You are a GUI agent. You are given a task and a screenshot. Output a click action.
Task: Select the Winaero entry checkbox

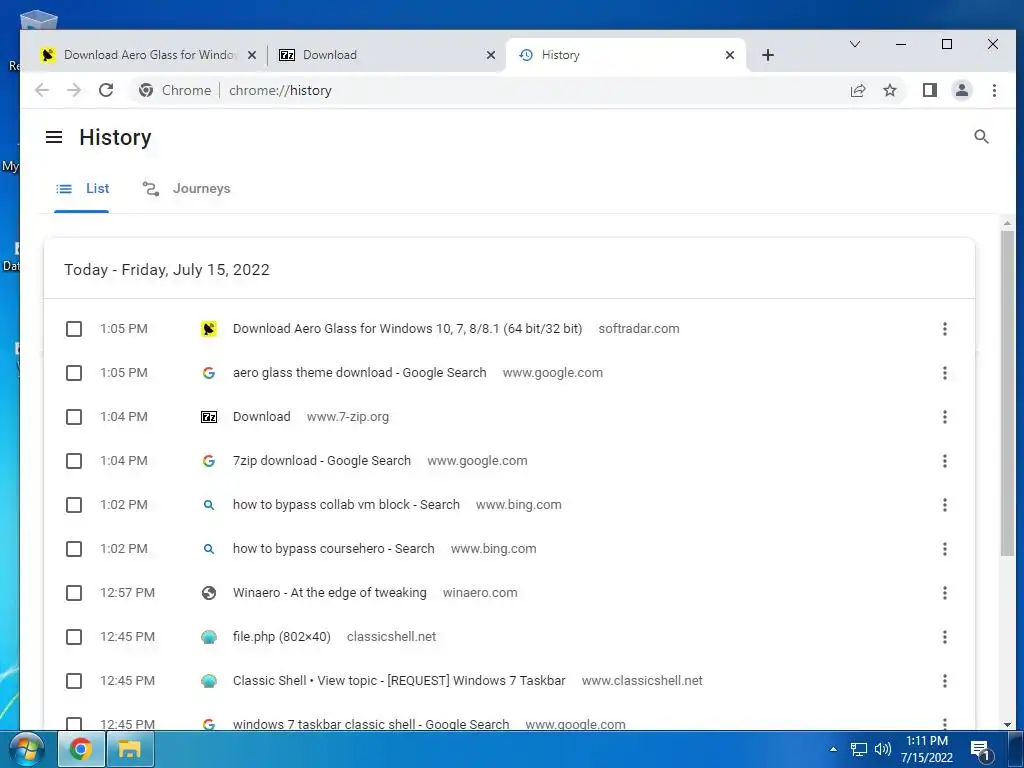(x=74, y=593)
